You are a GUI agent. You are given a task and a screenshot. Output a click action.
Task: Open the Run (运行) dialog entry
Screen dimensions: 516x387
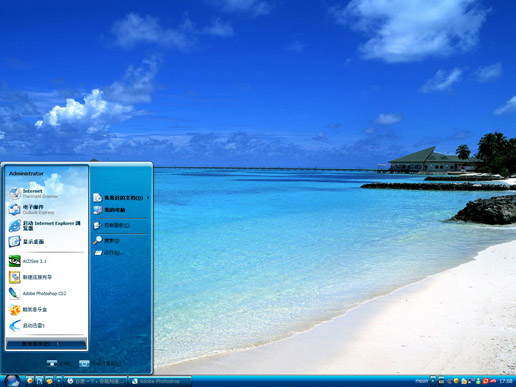(121, 253)
